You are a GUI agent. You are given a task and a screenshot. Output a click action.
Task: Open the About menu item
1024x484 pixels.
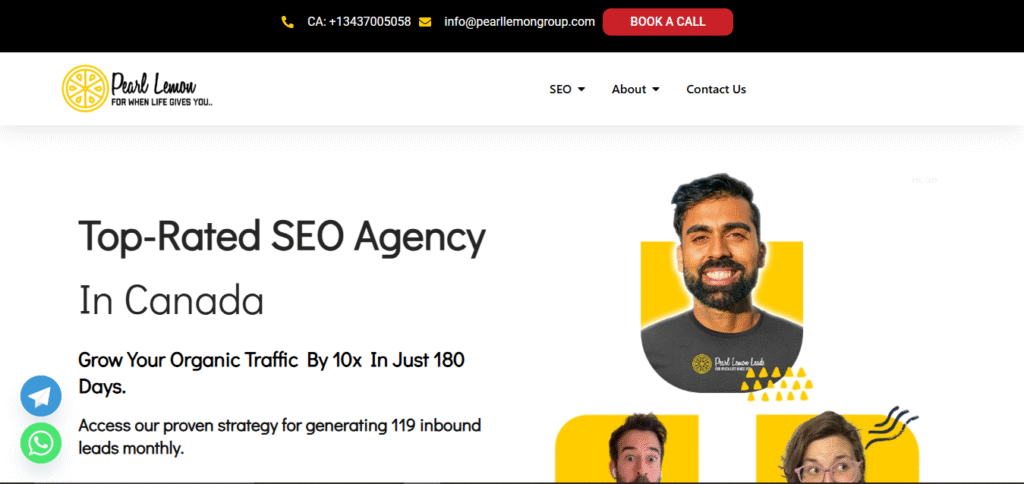click(x=629, y=89)
